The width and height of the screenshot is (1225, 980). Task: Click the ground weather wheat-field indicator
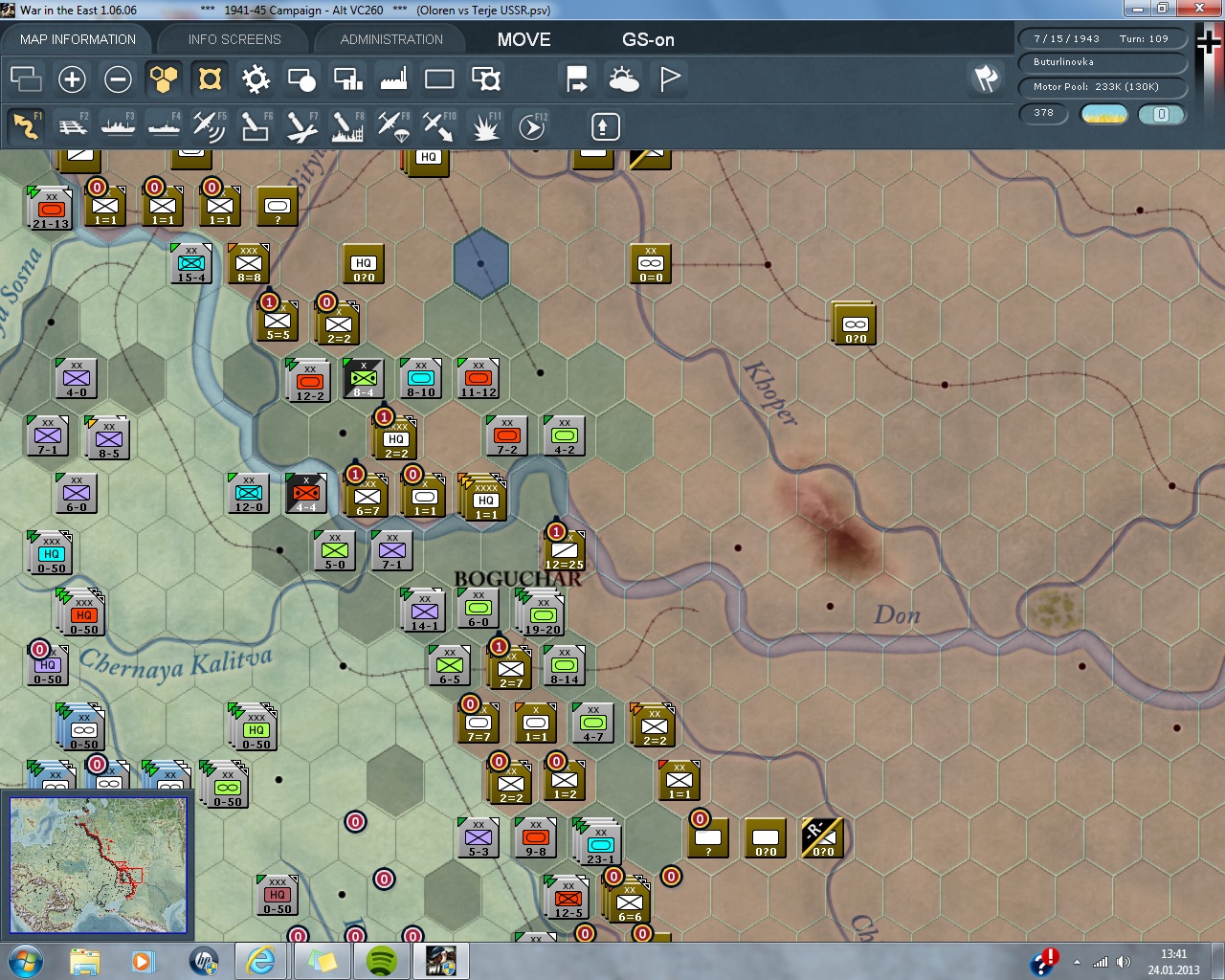pyautogui.click(x=1103, y=114)
